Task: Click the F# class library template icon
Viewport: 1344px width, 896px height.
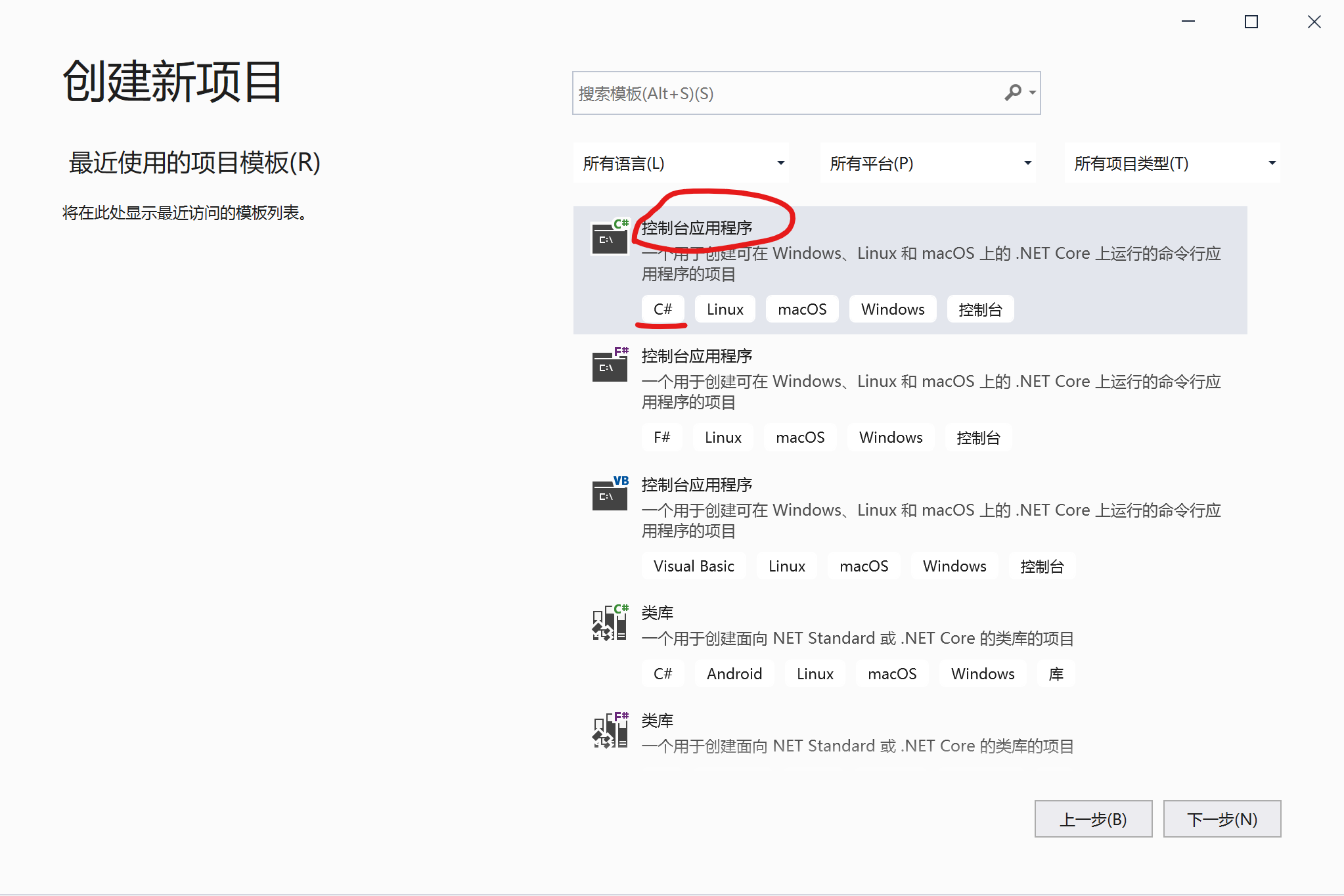Action: (610, 731)
